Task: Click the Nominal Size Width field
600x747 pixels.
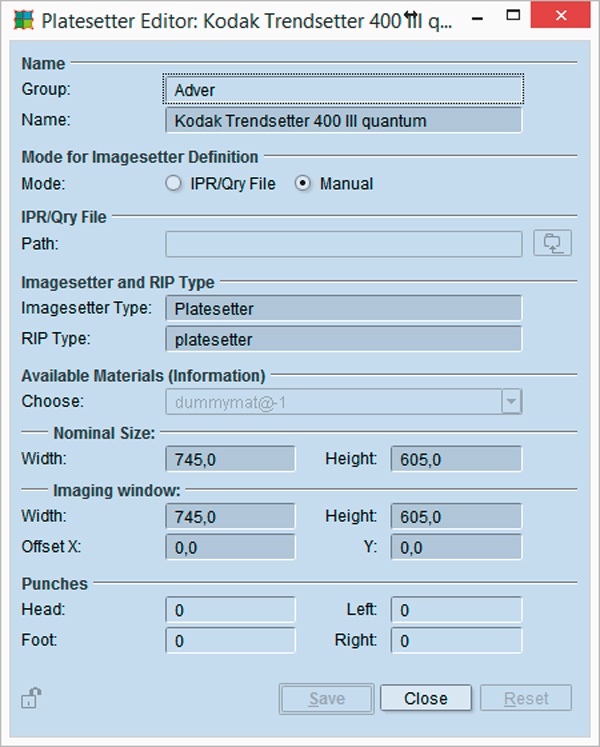Action: click(230, 459)
